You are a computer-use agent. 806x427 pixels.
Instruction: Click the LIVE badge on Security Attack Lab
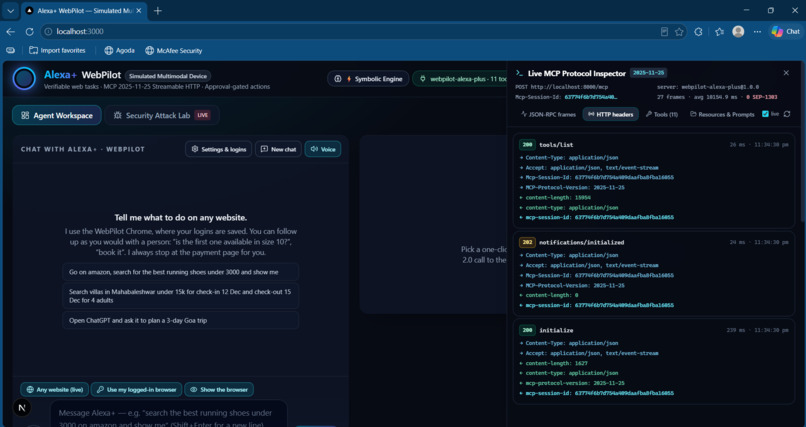[x=203, y=116]
